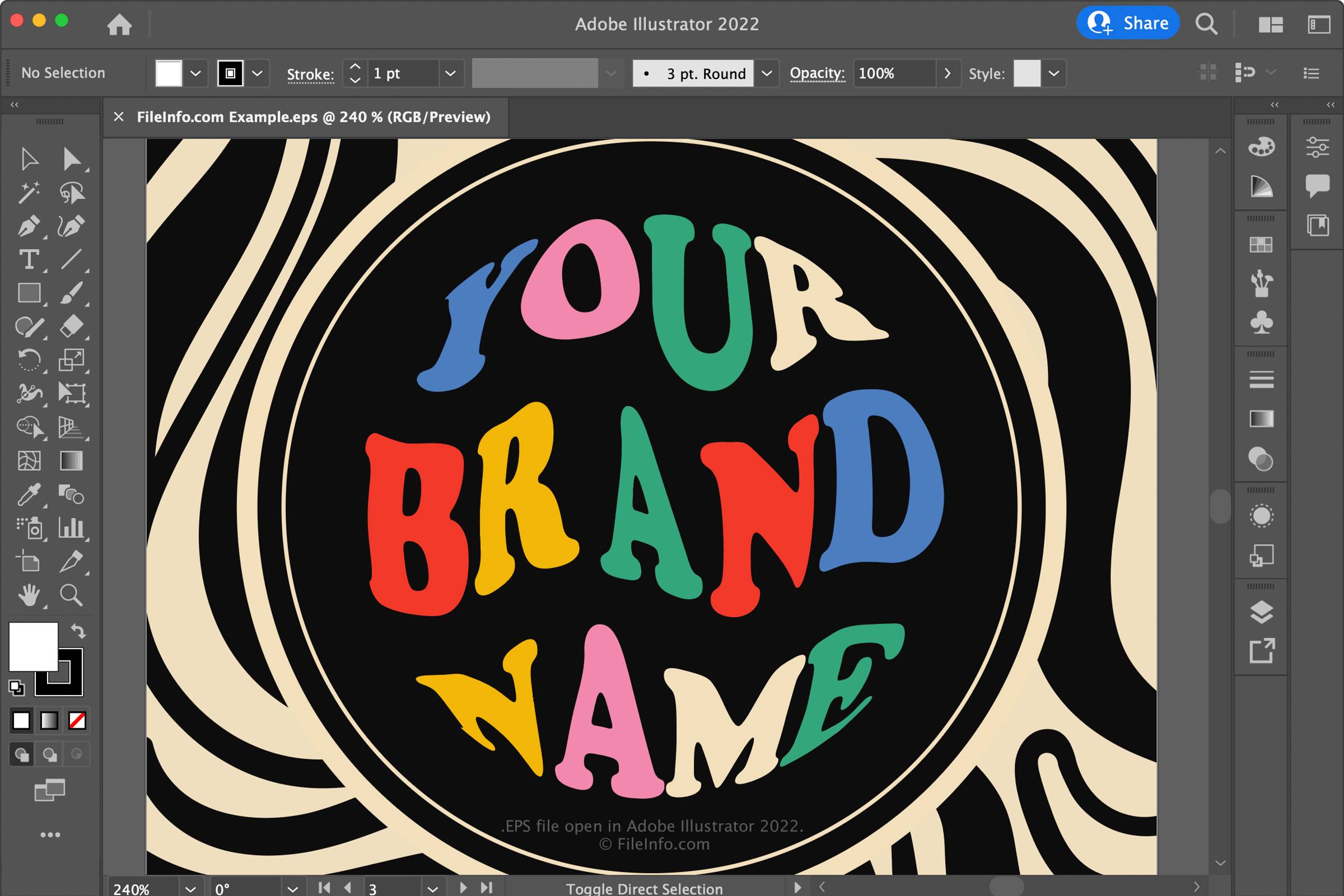1344x896 pixels.
Task: Choose the Magic Wand tool
Action: (x=29, y=193)
